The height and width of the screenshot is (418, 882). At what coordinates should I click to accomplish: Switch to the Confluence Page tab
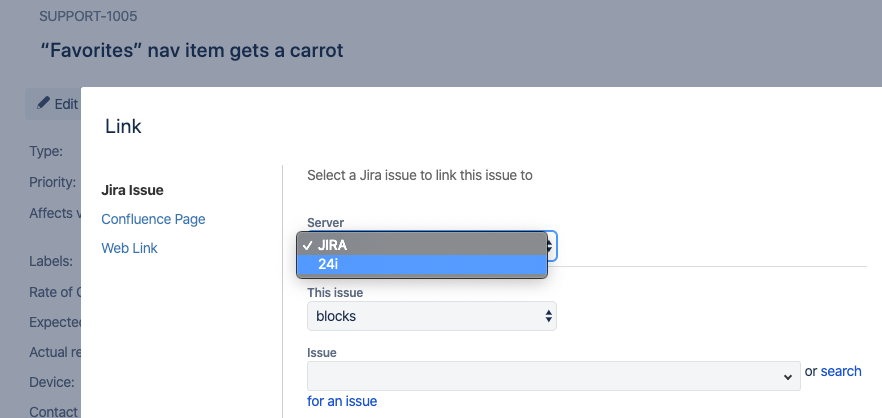[x=153, y=219]
